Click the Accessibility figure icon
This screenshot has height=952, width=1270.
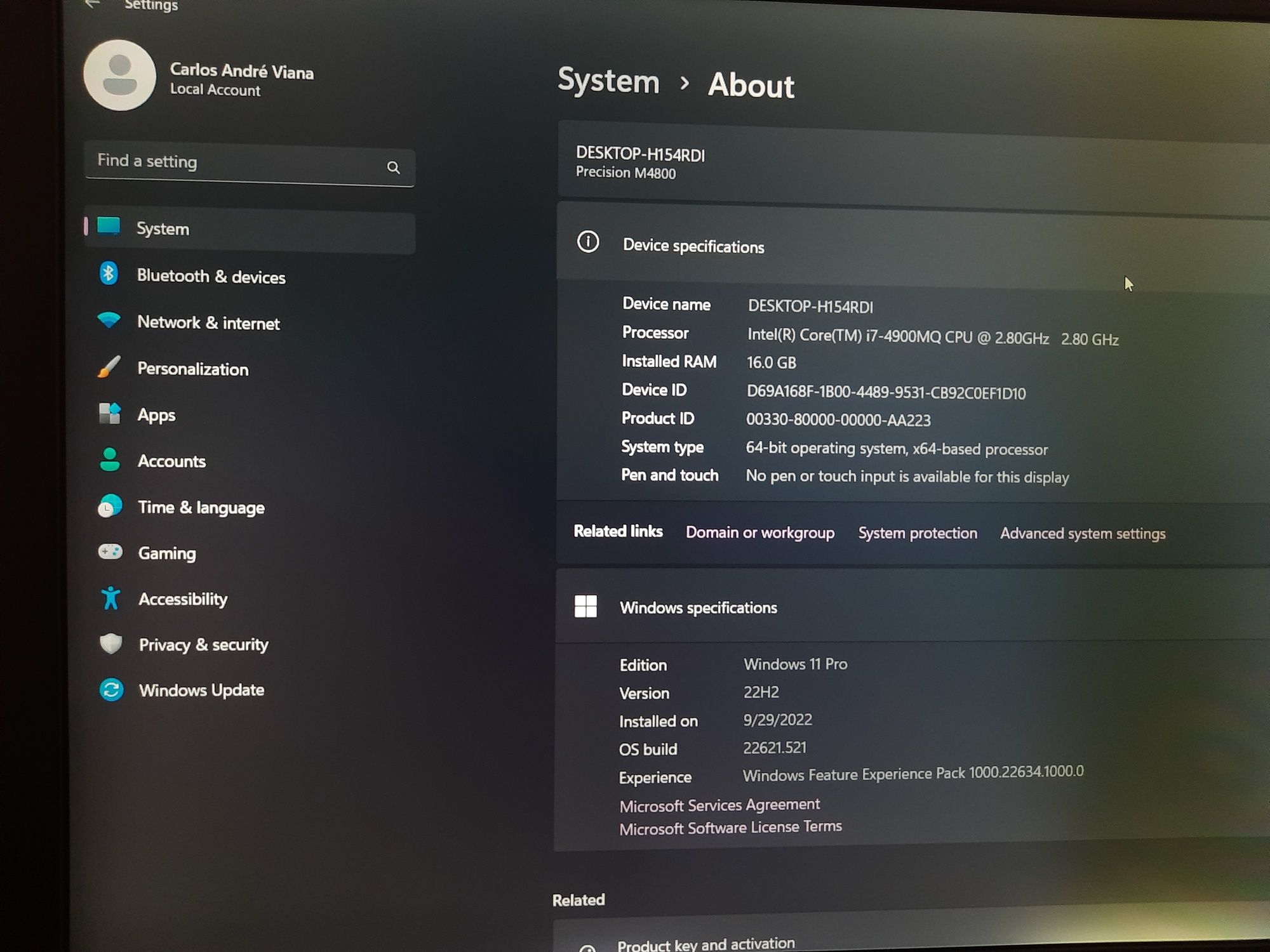coord(110,598)
